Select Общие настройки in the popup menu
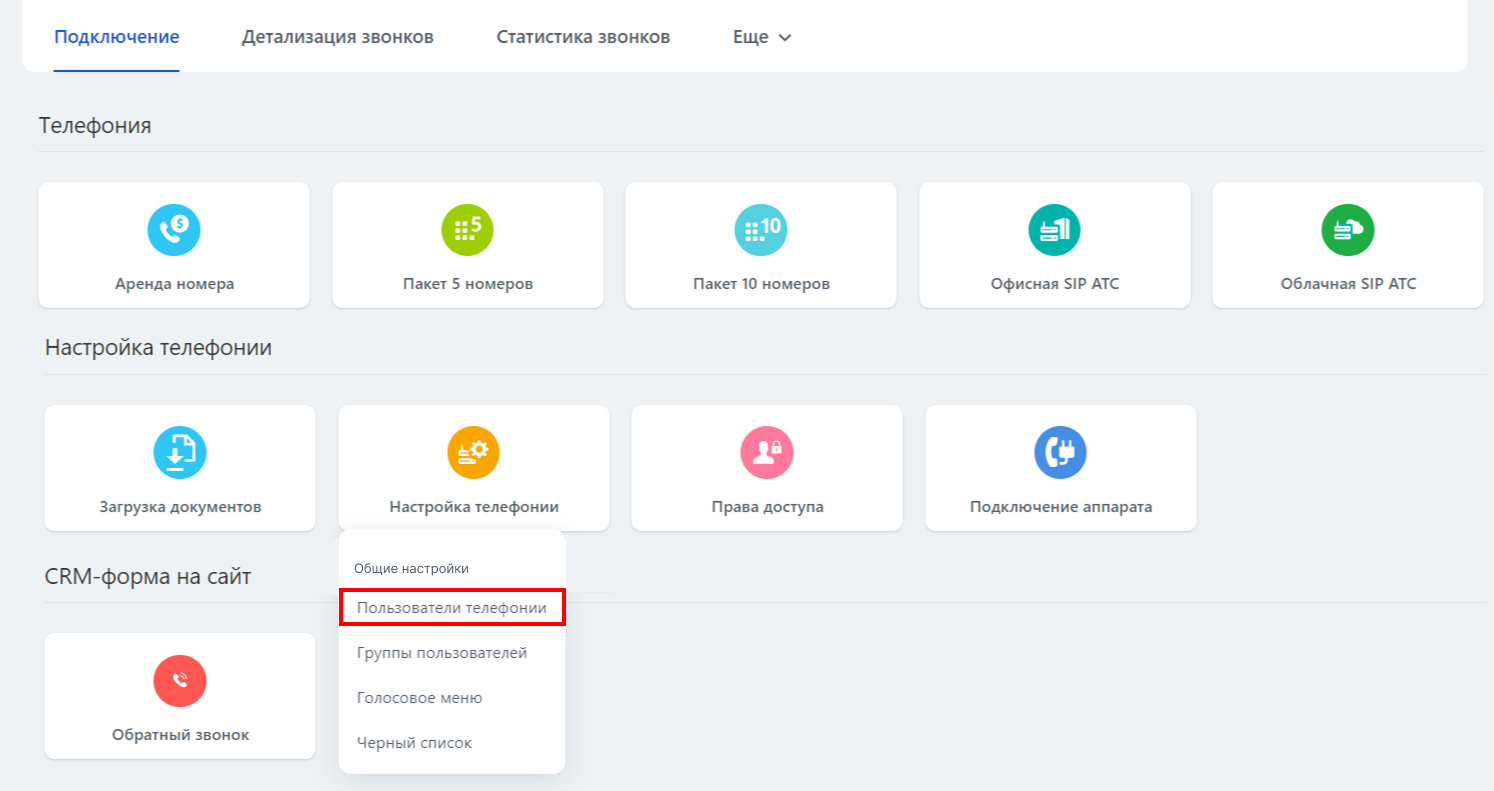This screenshot has width=1494, height=791. point(411,568)
